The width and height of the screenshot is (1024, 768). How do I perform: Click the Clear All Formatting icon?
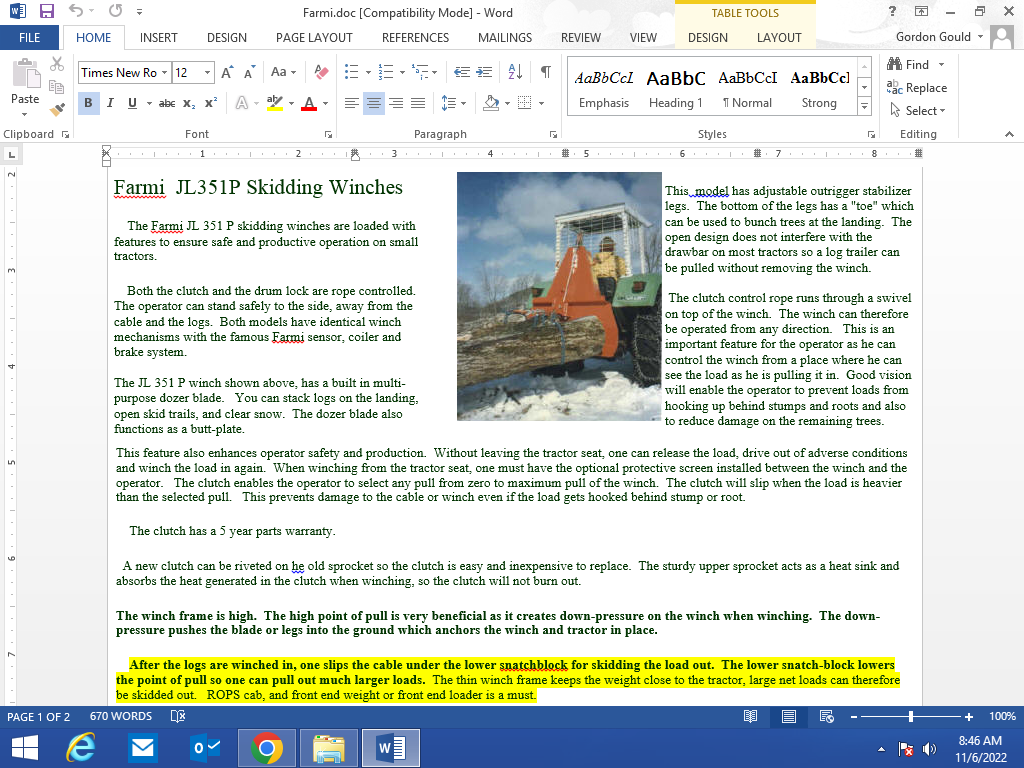pyautogui.click(x=321, y=72)
